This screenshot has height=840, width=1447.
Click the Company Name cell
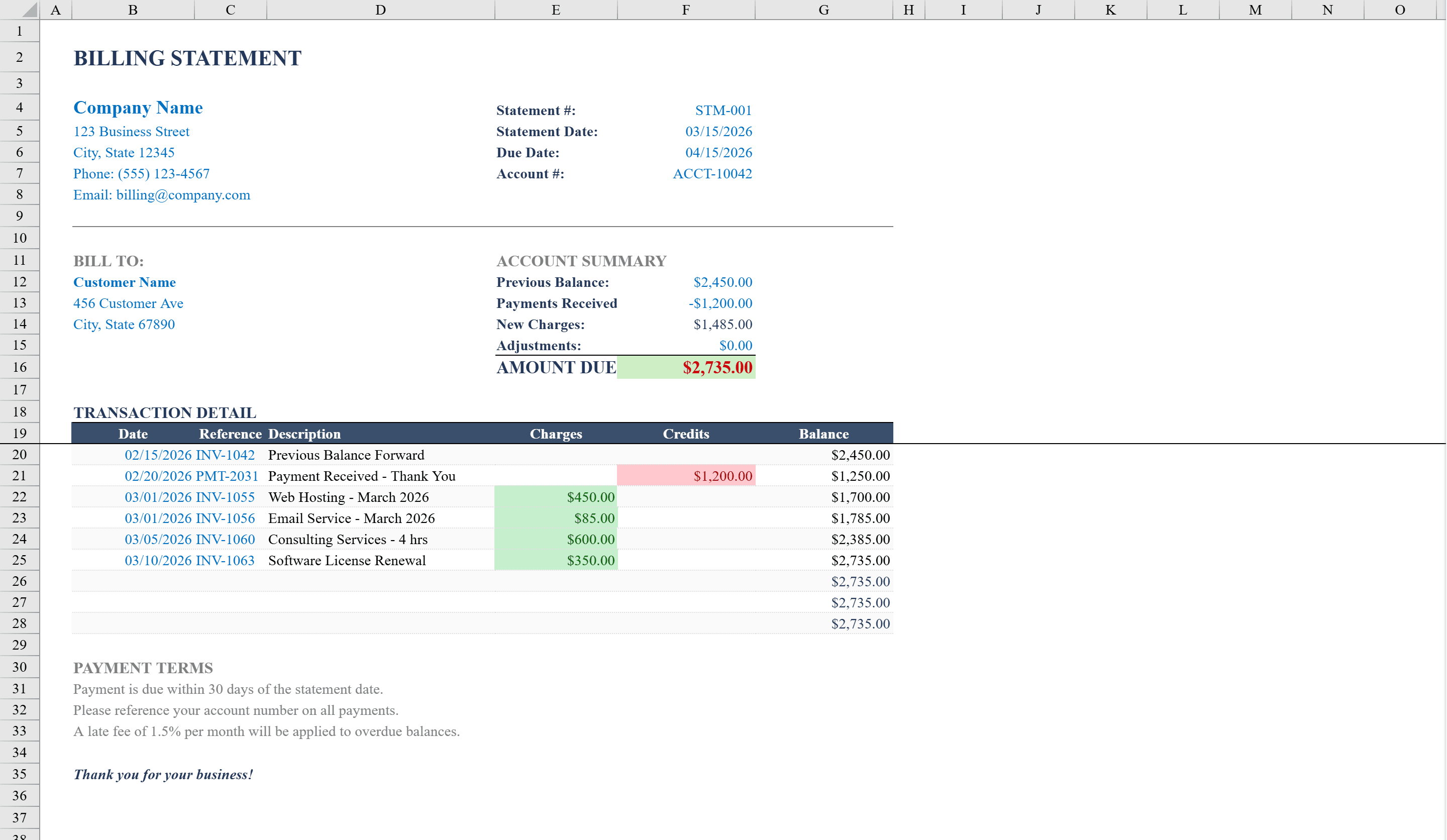click(138, 108)
